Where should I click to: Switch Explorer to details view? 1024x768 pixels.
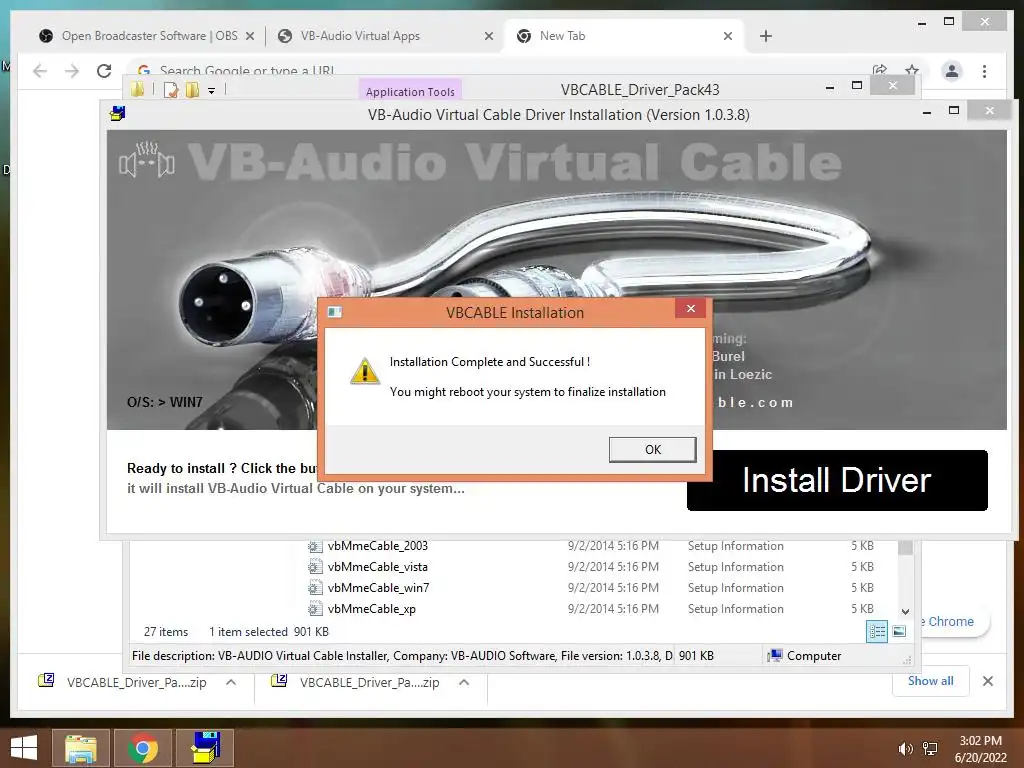877,632
